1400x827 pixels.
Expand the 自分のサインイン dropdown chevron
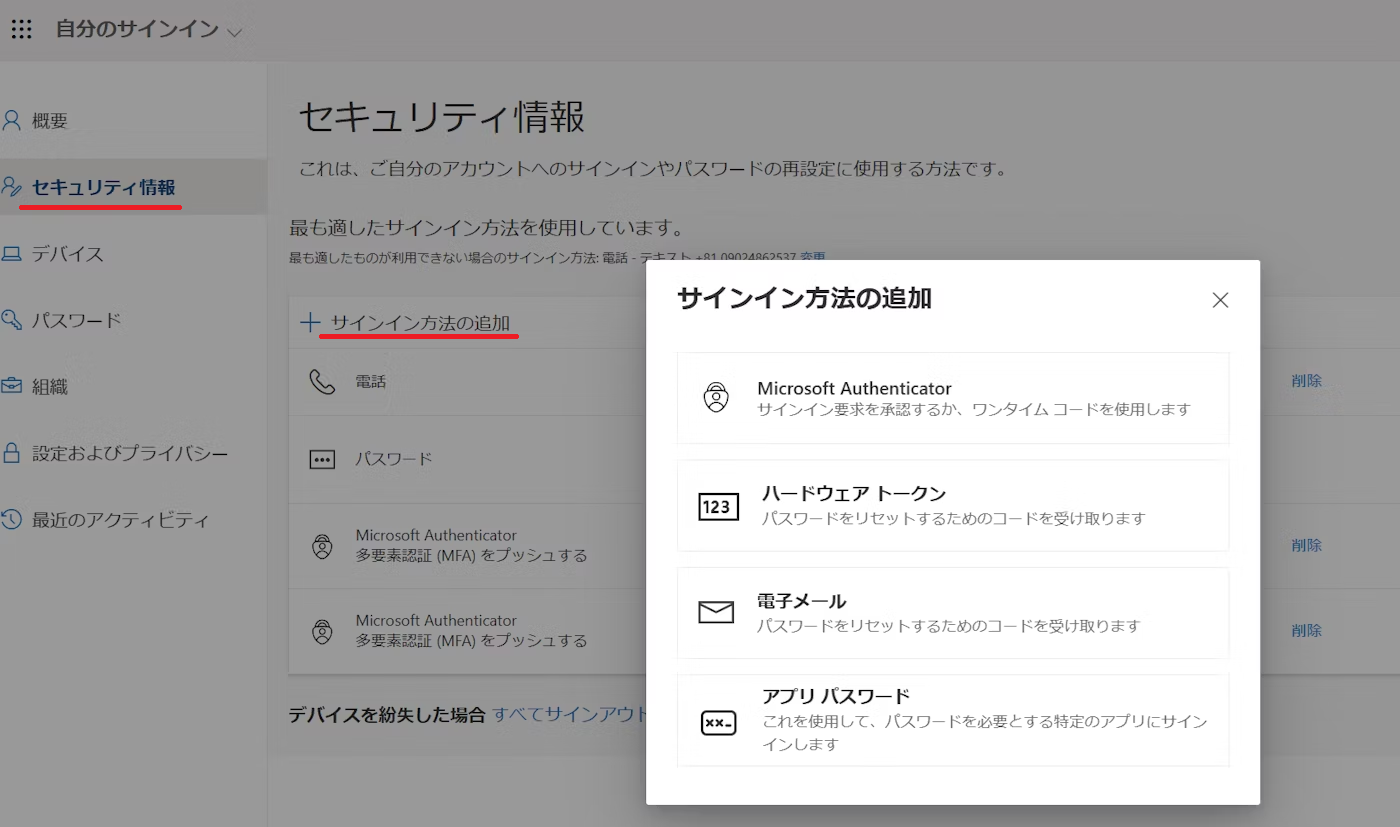point(234,32)
